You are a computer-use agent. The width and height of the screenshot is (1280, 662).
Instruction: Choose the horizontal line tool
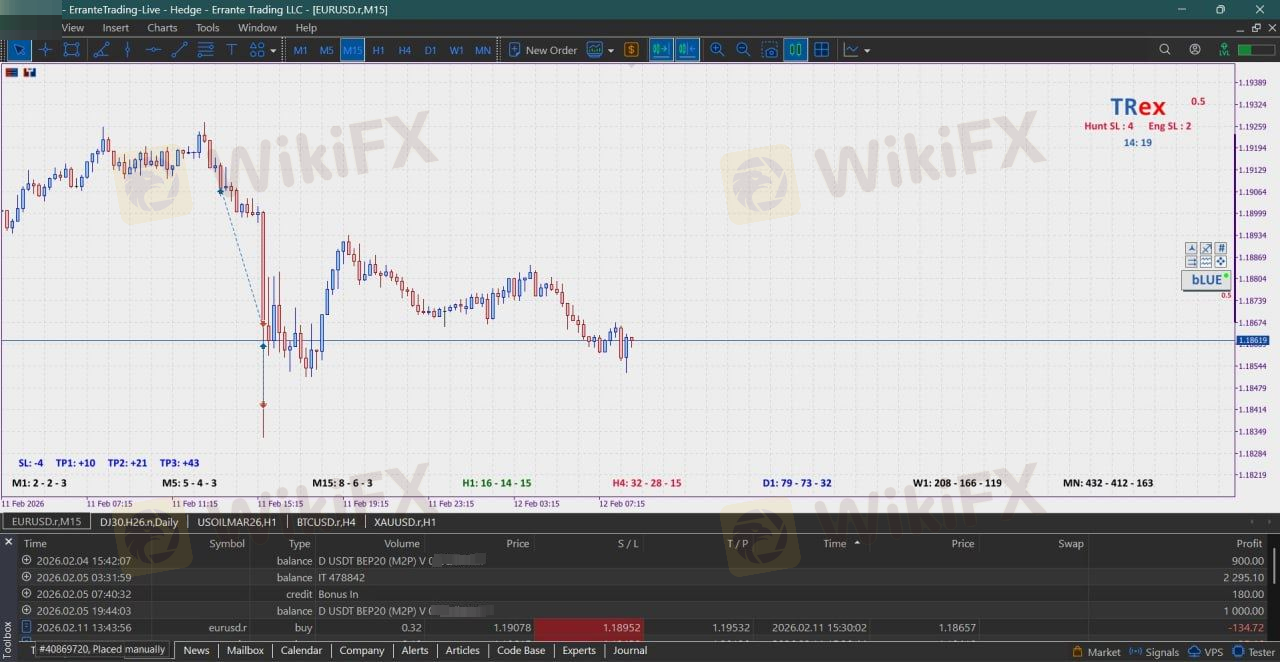point(153,50)
